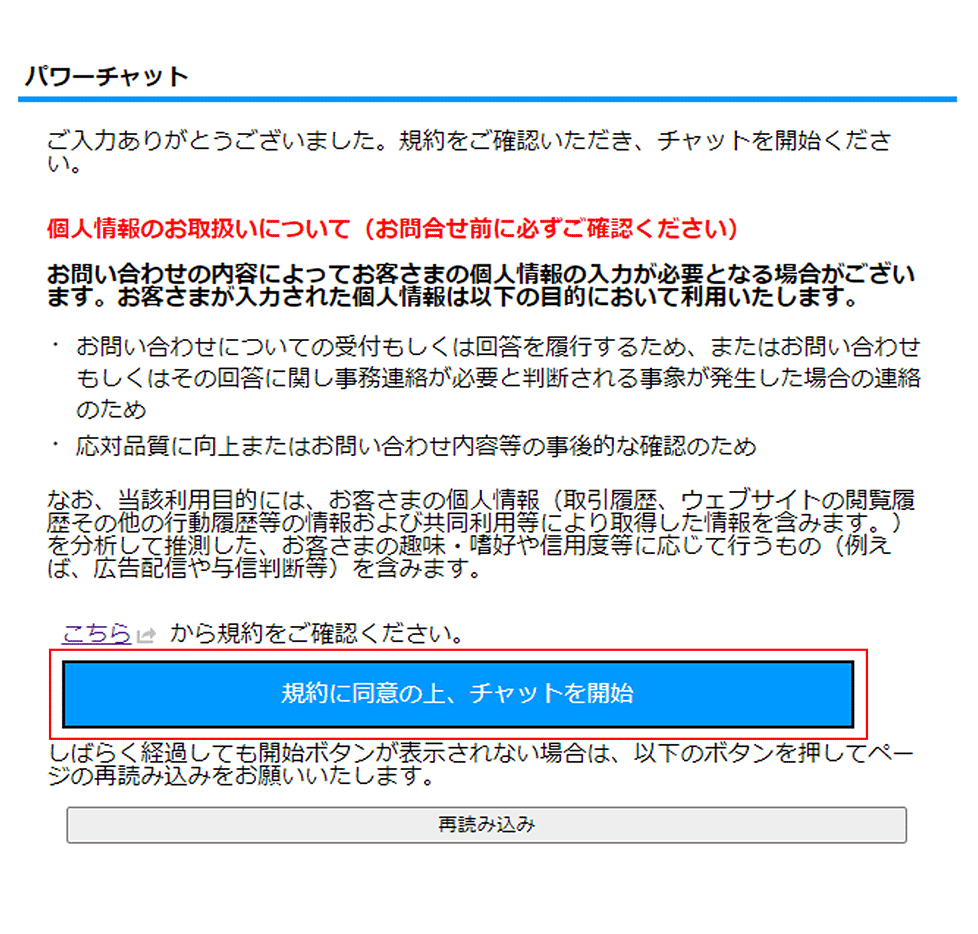Click the first bullet about 受付もしくは回答を履行
Screen dimensions: 978x934
pos(498,377)
